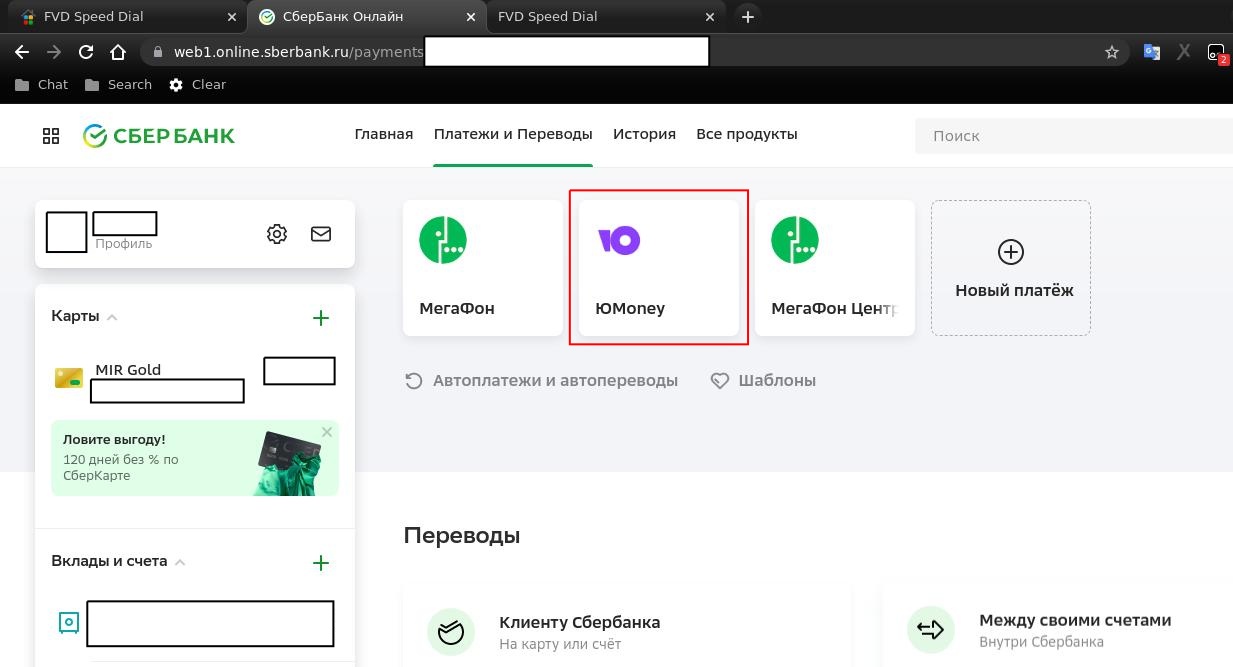Screen dimensions: 1233x667
Task: Select the МегаФон payment icon
Action: point(442,239)
